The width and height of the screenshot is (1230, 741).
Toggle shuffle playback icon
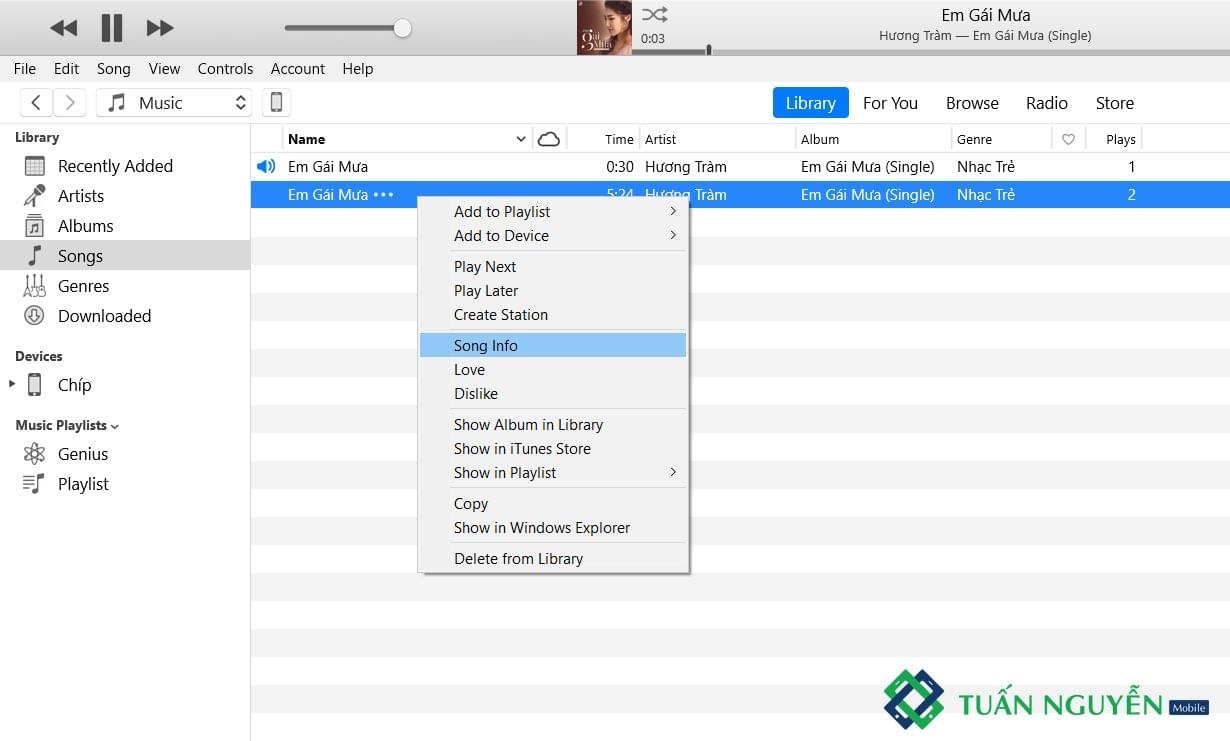point(654,14)
